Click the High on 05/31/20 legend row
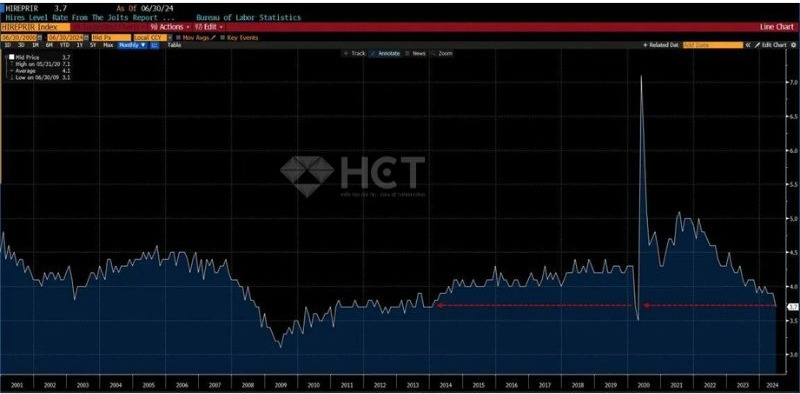 [x=39, y=64]
